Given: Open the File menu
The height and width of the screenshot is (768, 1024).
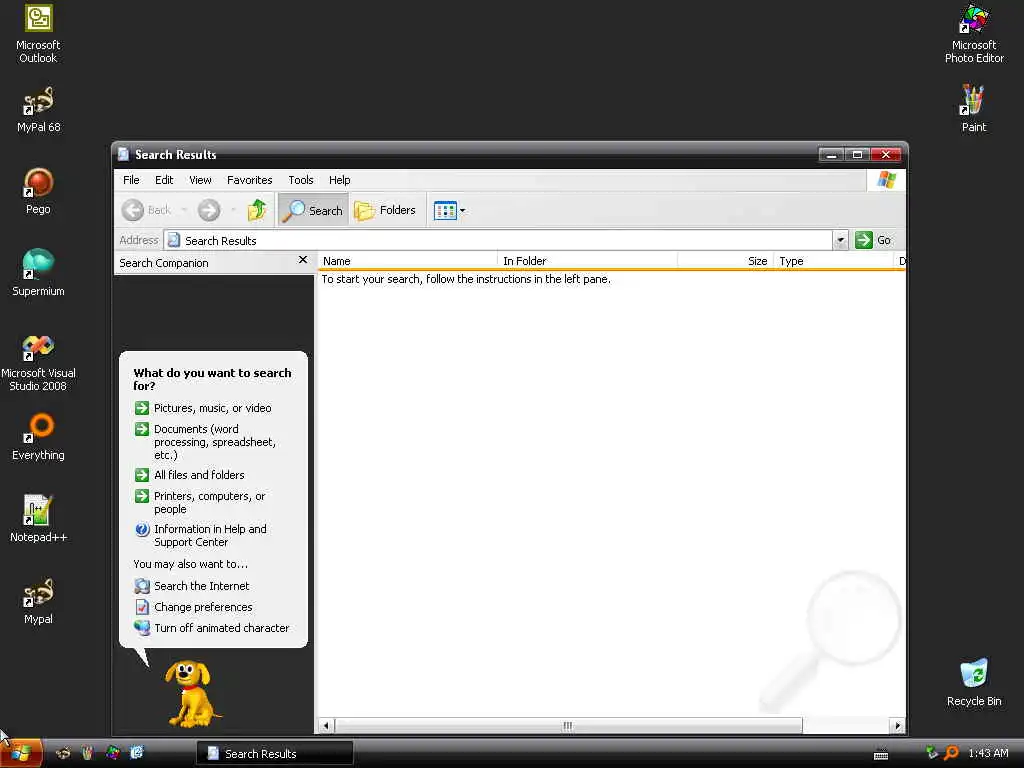Looking at the screenshot, I should pos(131,180).
